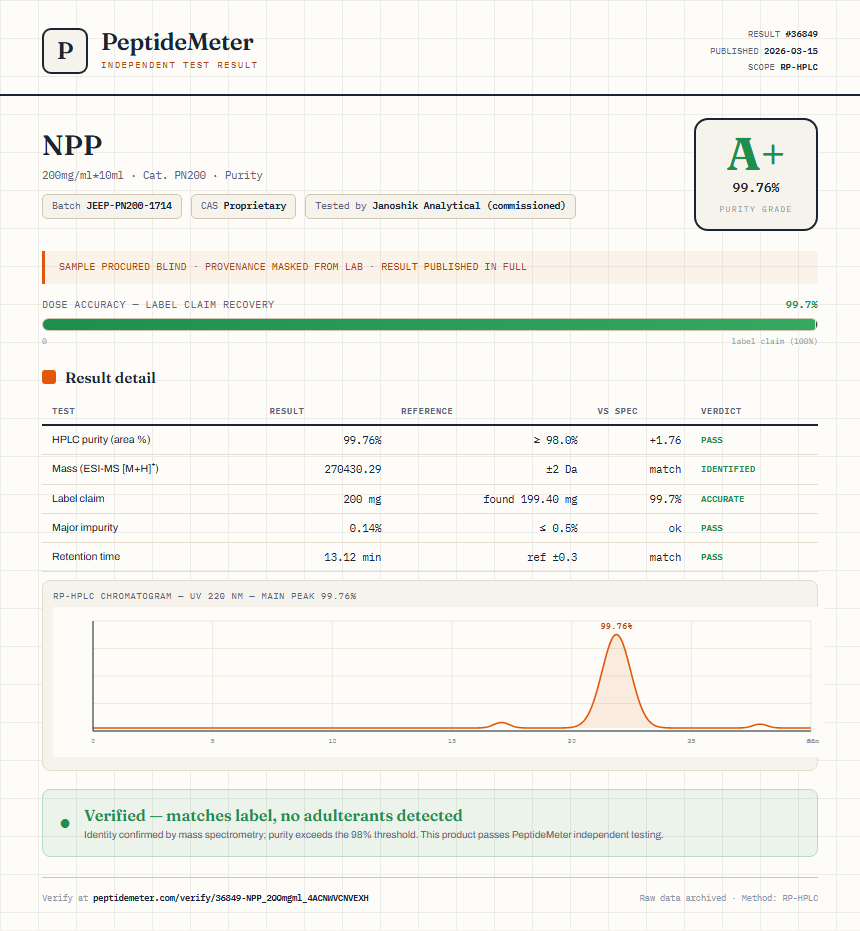Select the Major impurity row label
Screen dimensions: 860x931
click(x=85, y=527)
